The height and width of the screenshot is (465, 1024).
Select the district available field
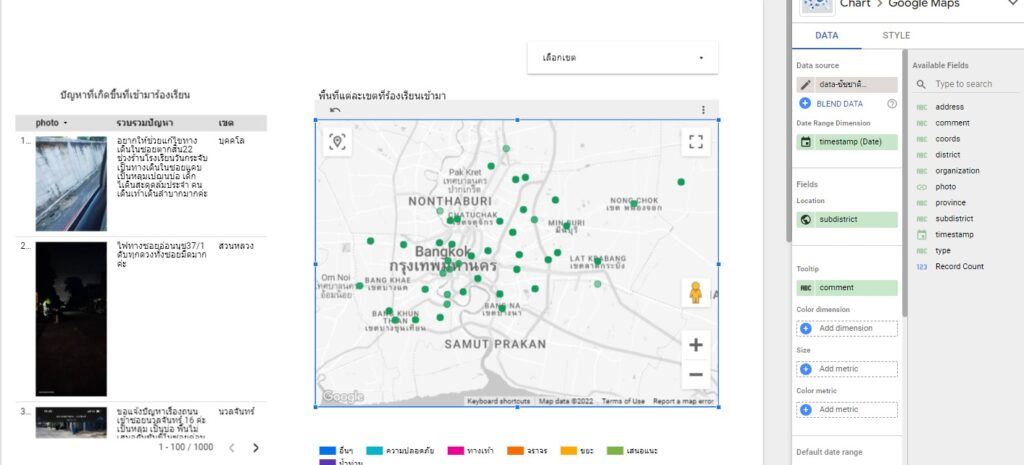point(948,155)
